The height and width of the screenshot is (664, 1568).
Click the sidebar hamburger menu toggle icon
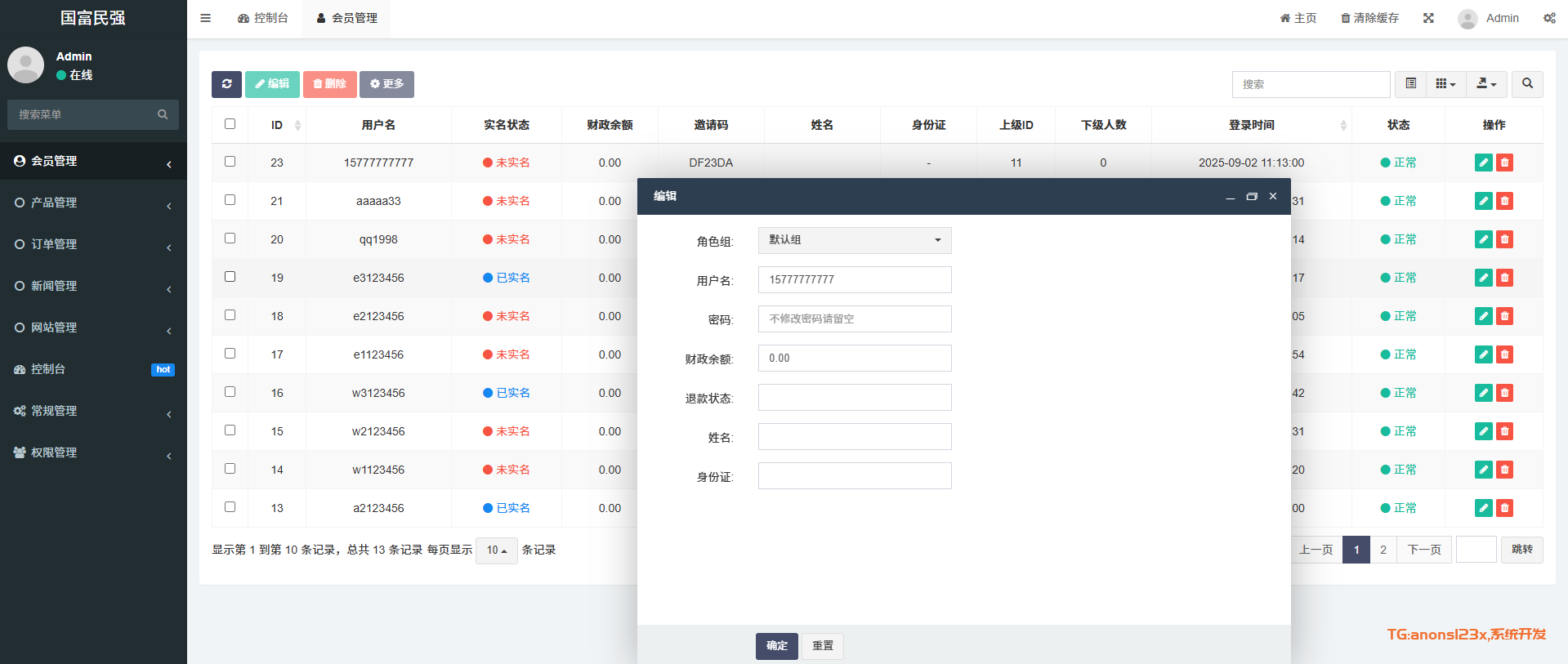(206, 18)
